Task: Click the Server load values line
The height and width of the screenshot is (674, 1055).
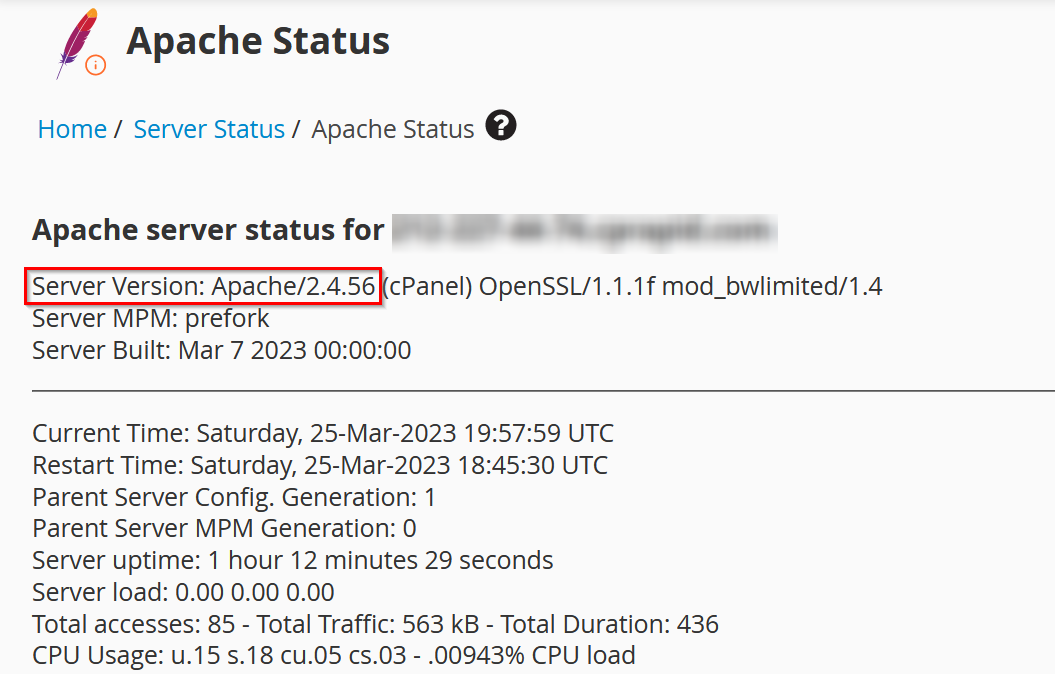Action: (183, 592)
